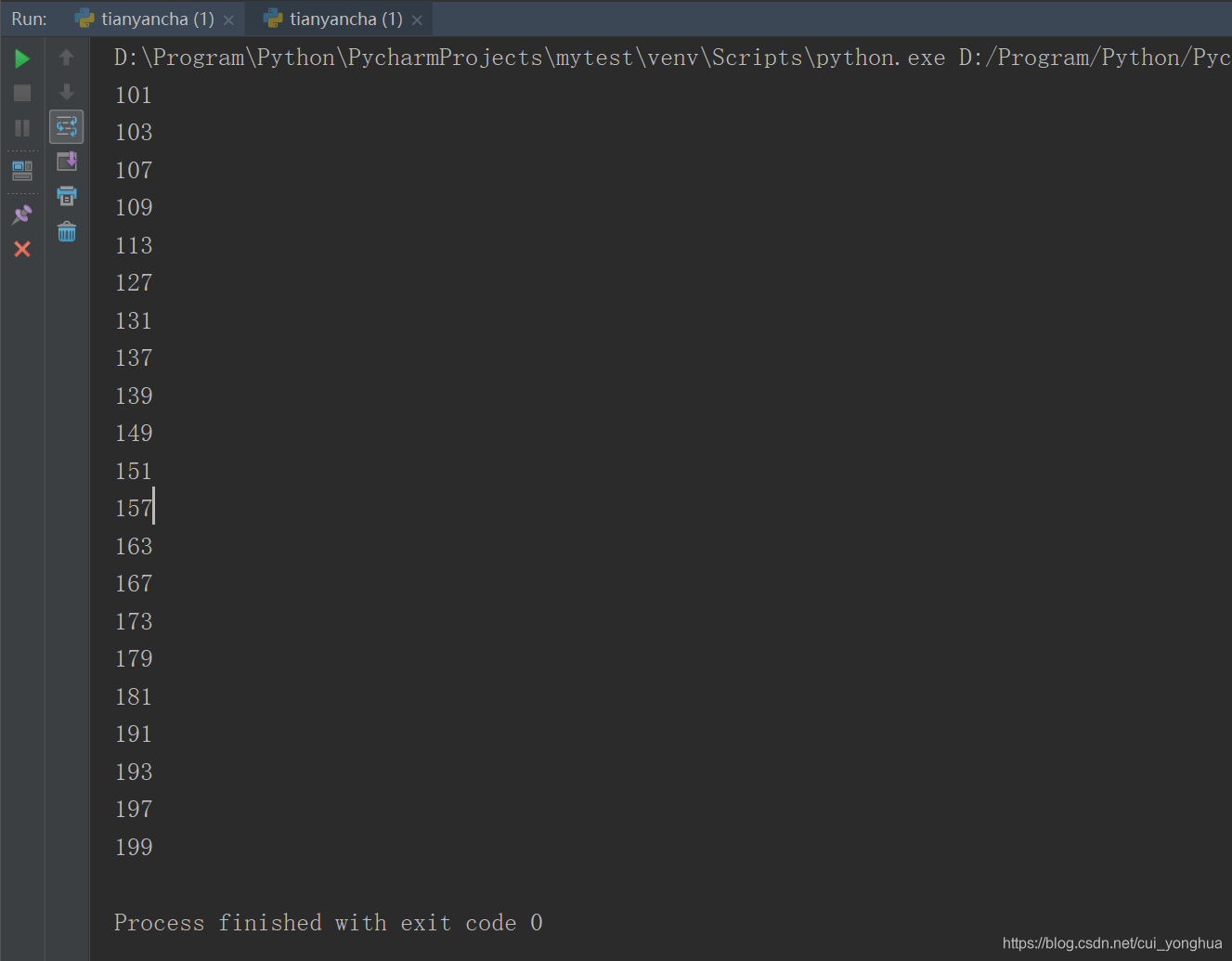1232x961 pixels.
Task: Click the red Close X icon
Action: point(22,249)
